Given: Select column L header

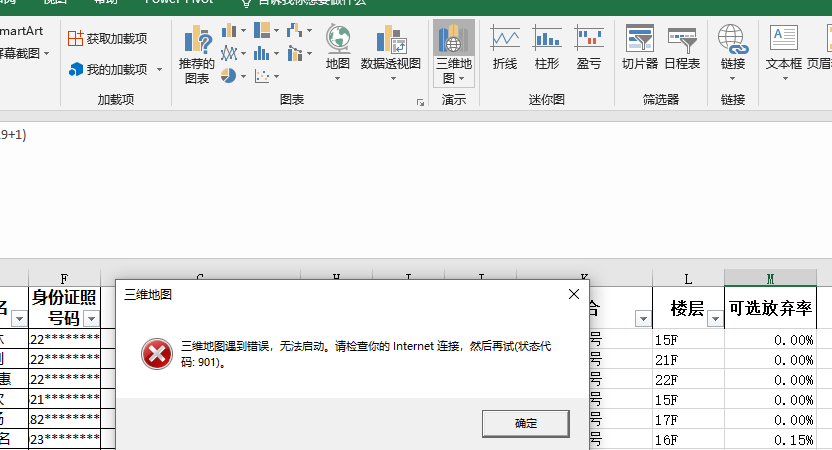Looking at the screenshot, I should pos(688,278).
